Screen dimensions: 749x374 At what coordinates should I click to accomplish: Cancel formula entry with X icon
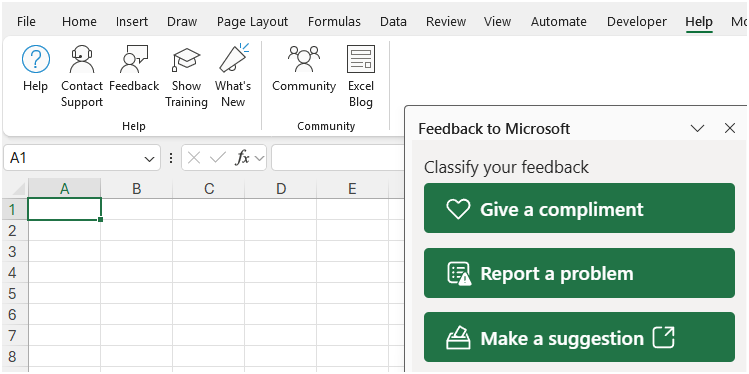pyautogui.click(x=193, y=158)
